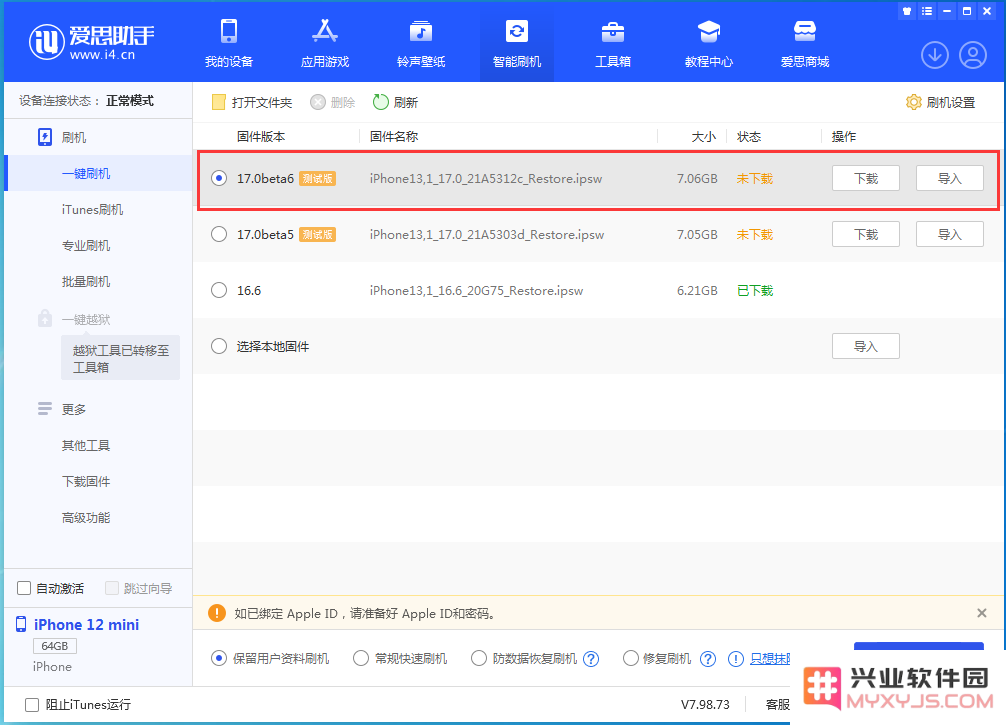Open 铃声壁纸 ringtones and wallpapers
This screenshot has width=1006, height=725.
coord(421,42)
